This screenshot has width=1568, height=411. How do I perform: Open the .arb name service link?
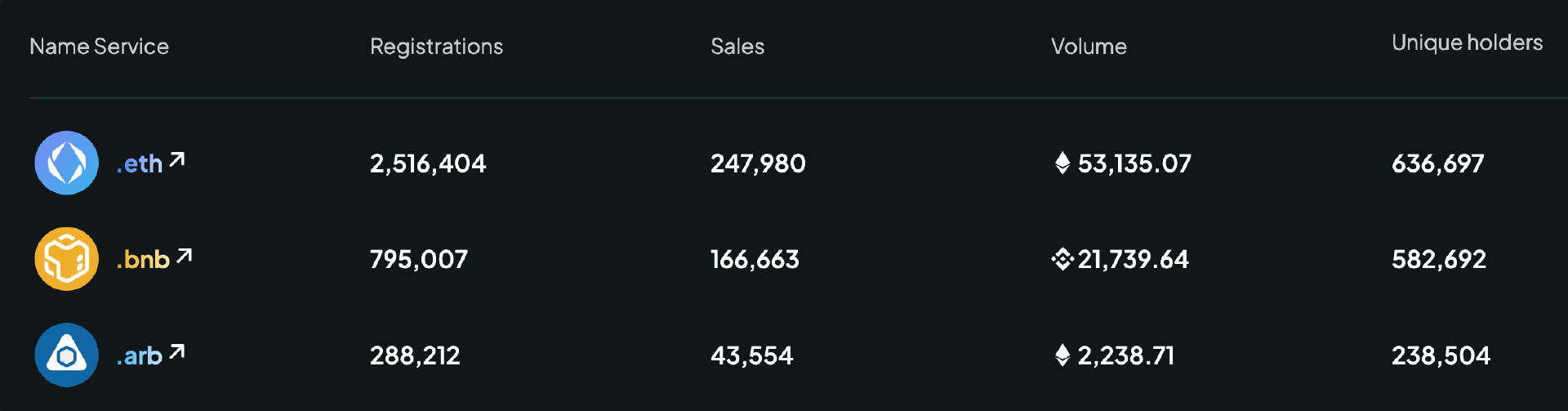[x=140, y=356]
